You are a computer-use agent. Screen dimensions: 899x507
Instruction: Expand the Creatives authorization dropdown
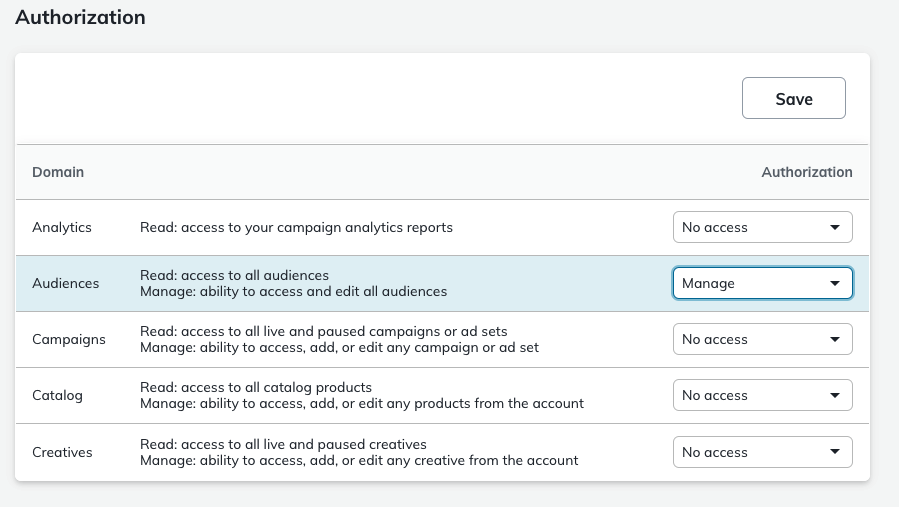(x=762, y=452)
